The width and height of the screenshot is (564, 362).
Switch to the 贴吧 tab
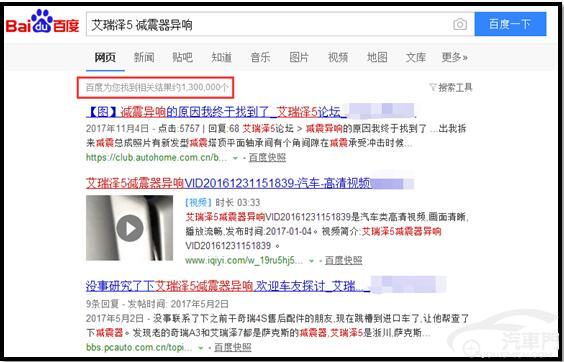coord(183,57)
